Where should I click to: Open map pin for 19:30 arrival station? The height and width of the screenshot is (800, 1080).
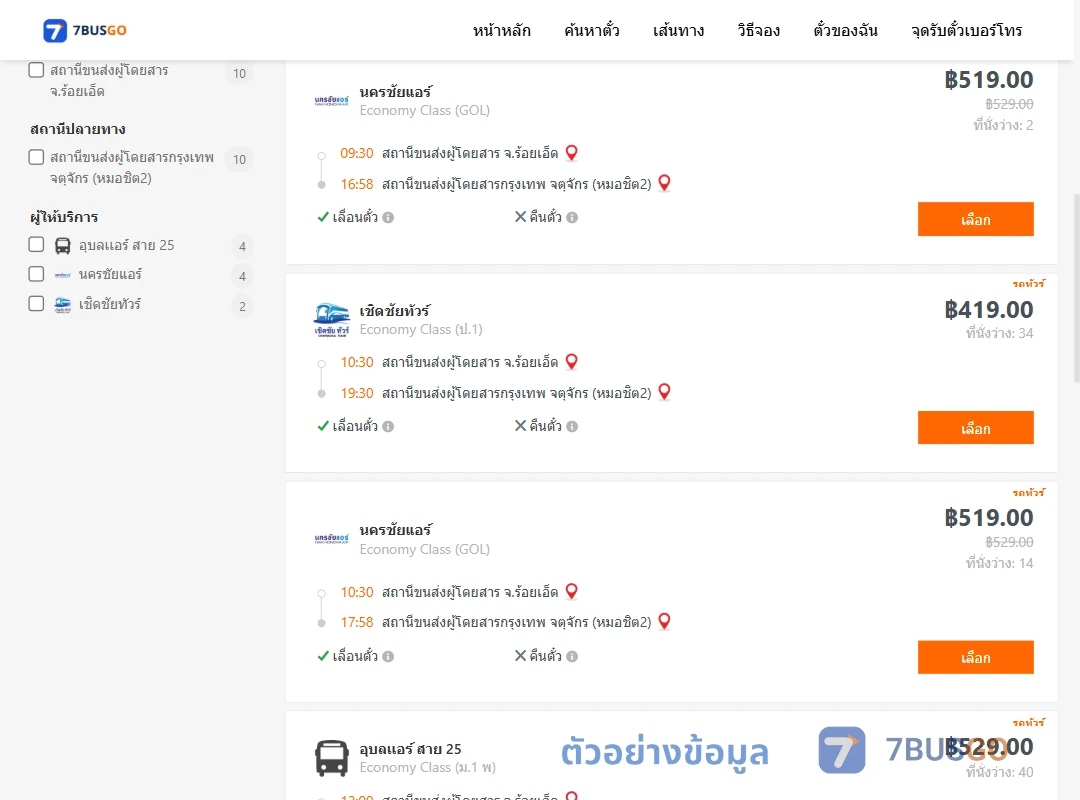pyautogui.click(x=665, y=392)
